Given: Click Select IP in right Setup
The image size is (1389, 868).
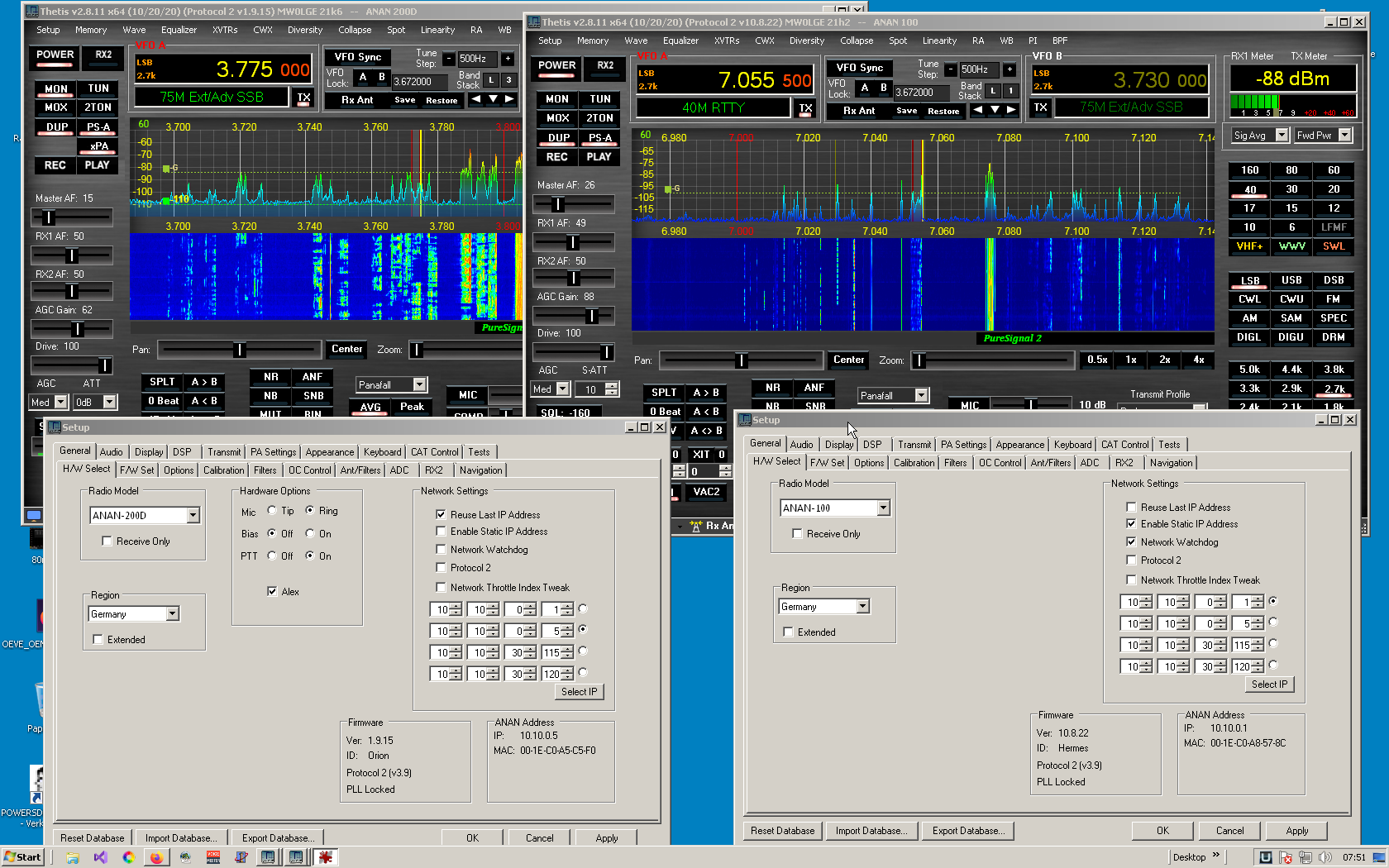Looking at the screenshot, I should (x=1269, y=684).
